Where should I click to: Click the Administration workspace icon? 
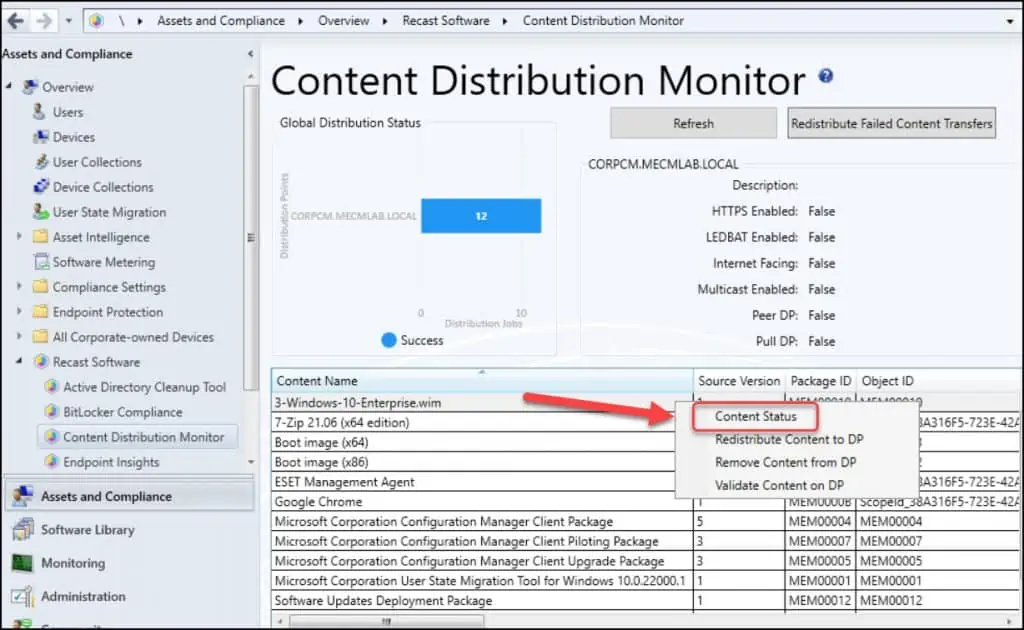[22, 596]
